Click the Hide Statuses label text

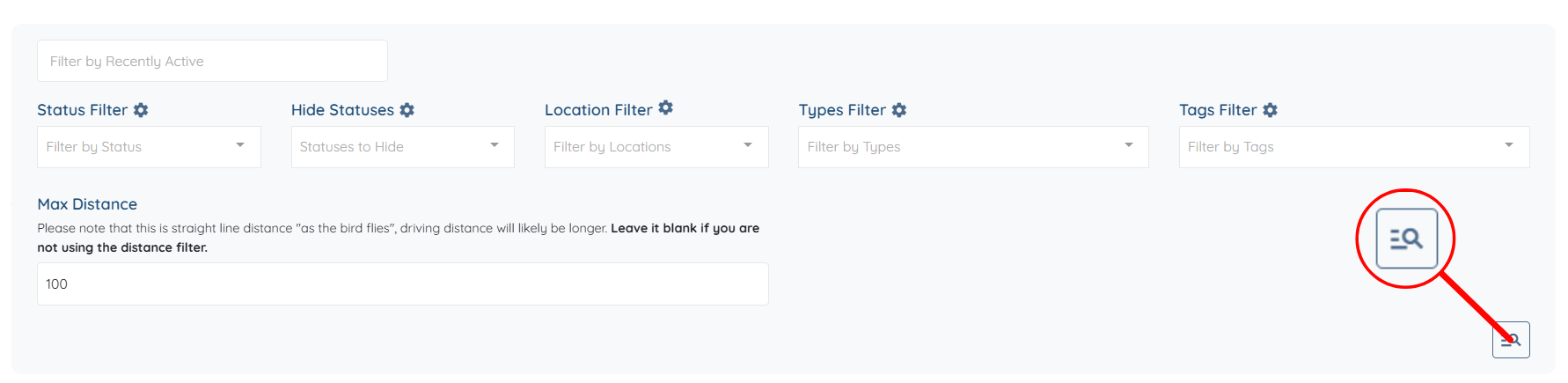[x=342, y=110]
